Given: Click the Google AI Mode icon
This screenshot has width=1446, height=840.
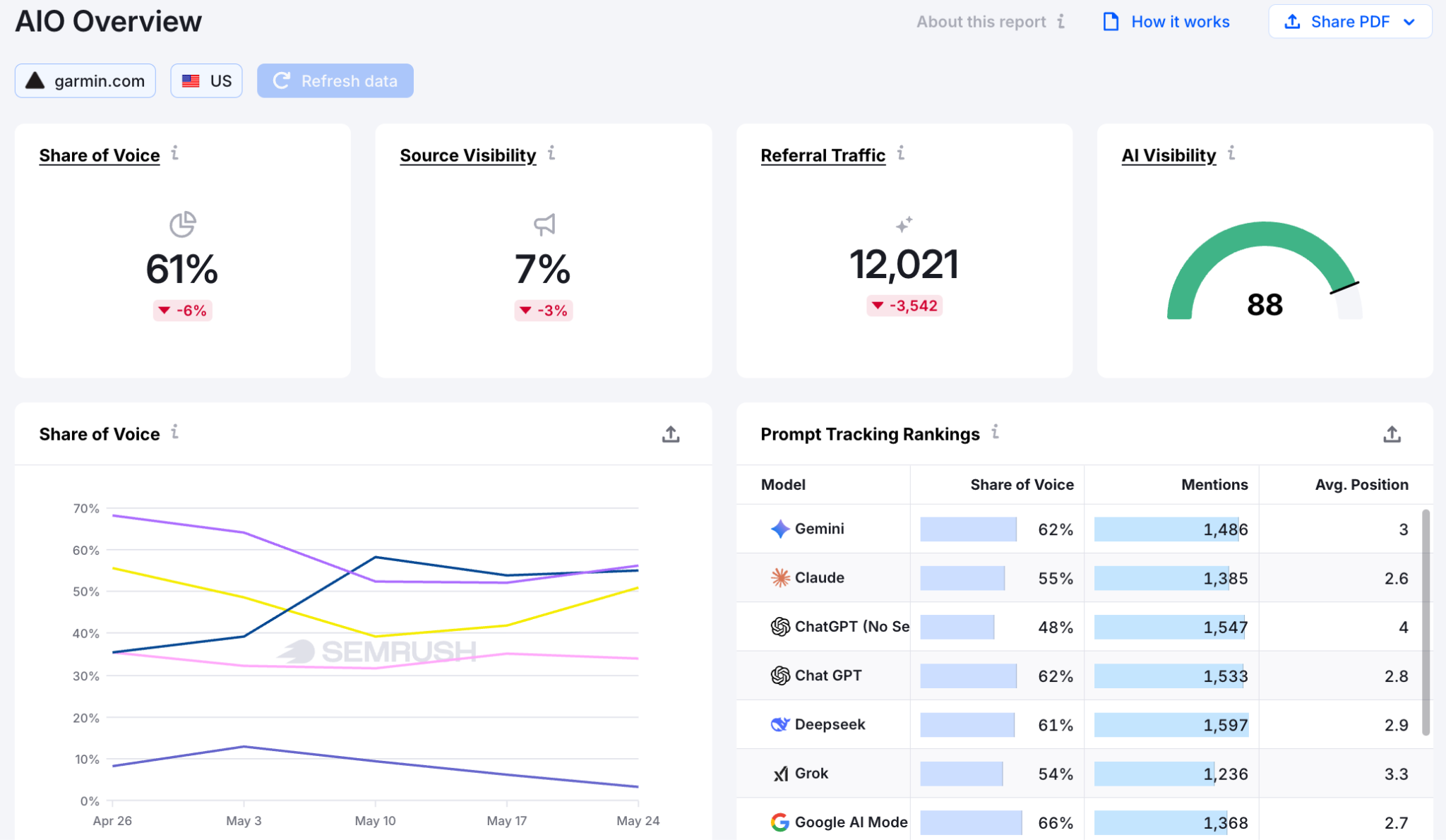Looking at the screenshot, I should [780, 822].
